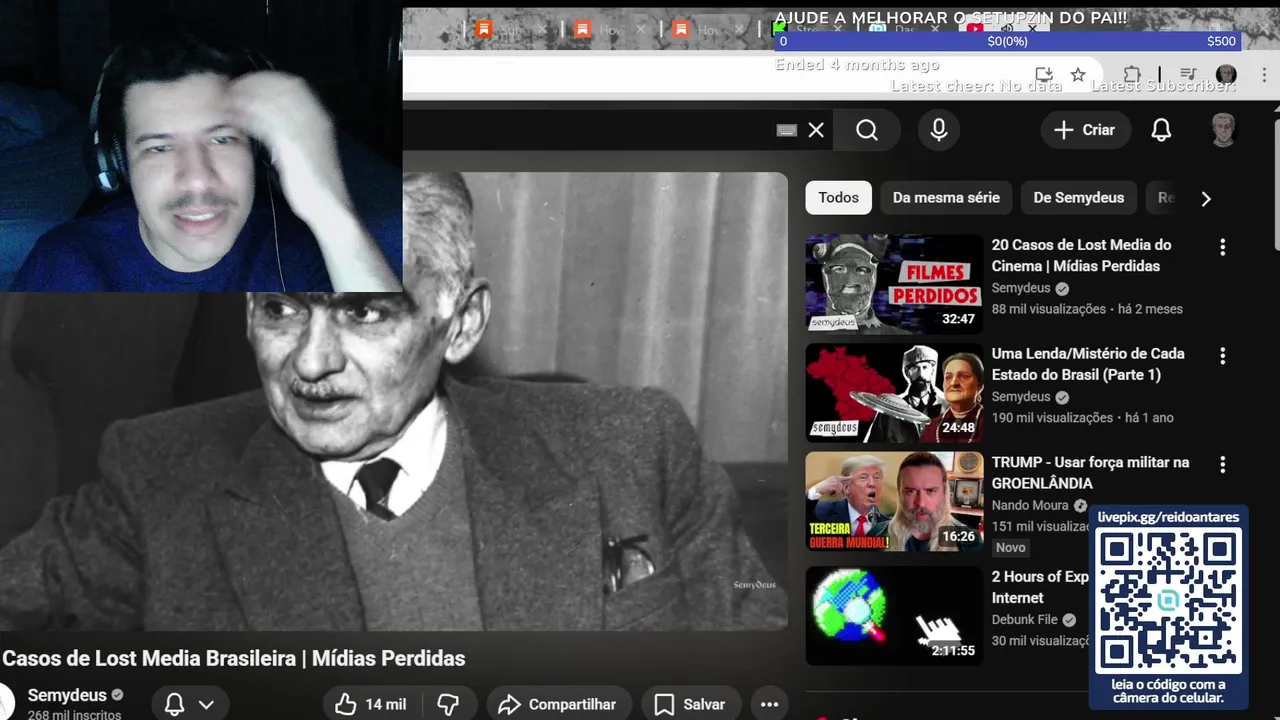Click the Debunk File channel name
This screenshot has width=1280, height=720.
(x=1025, y=620)
